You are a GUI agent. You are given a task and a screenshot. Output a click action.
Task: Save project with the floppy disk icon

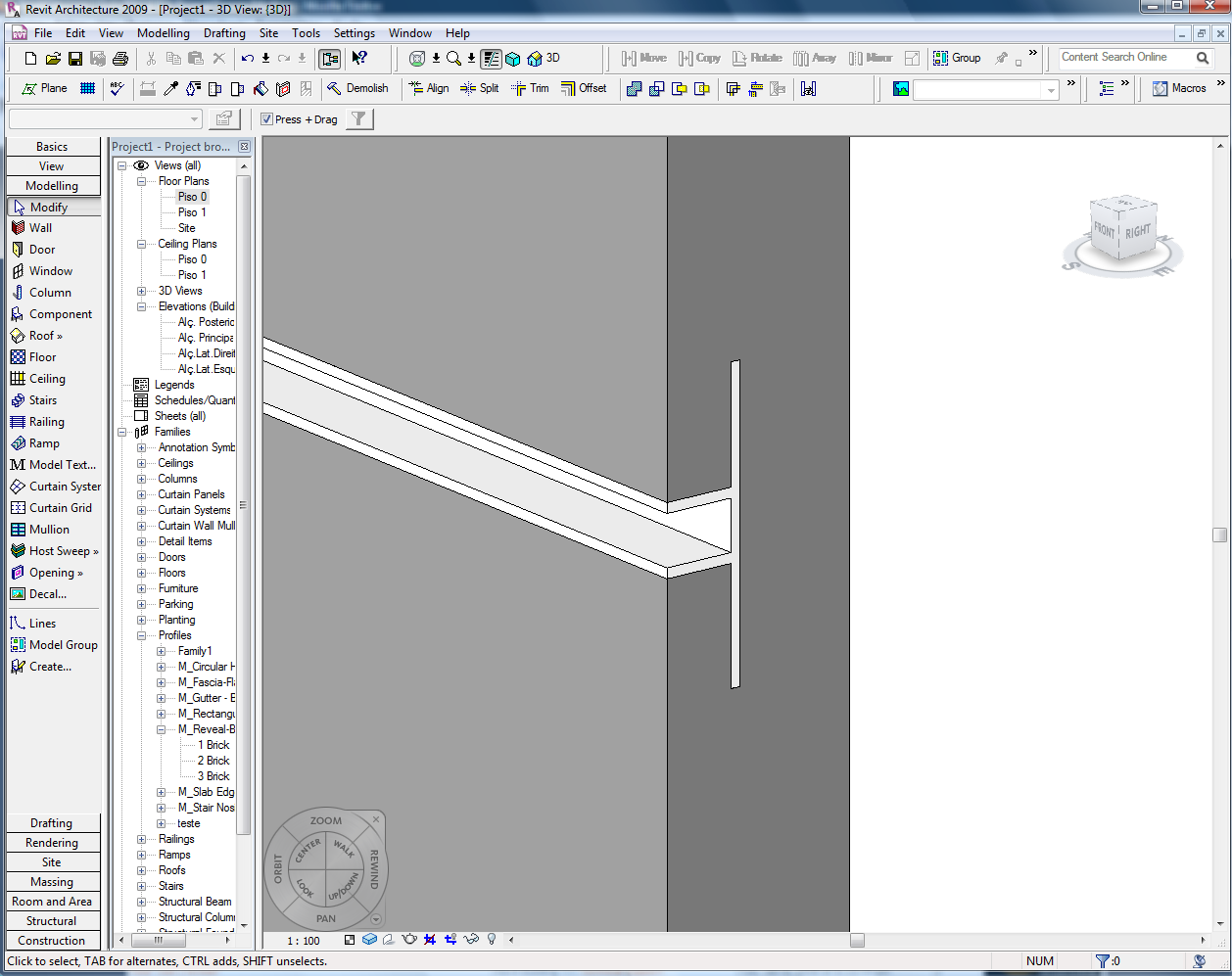75,59
